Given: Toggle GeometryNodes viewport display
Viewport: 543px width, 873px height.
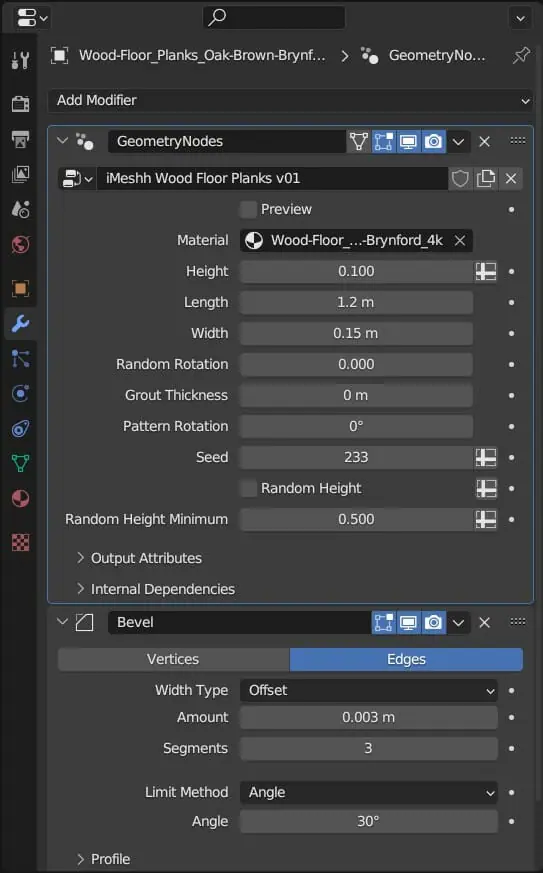Looking at the screenshot, I should point(408,141).
